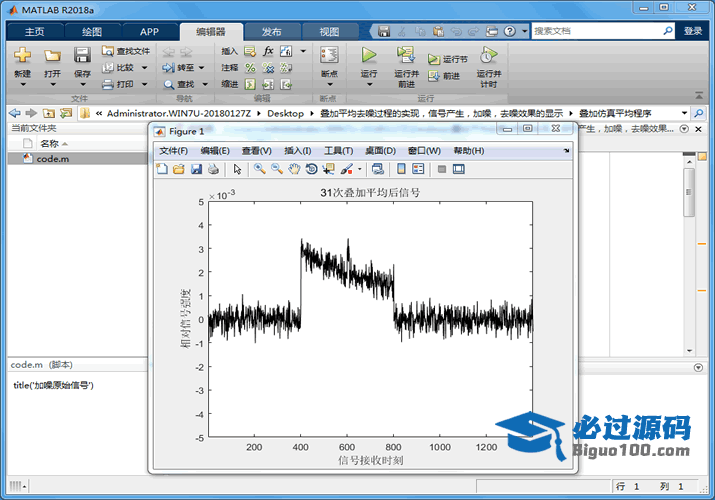Toggle the Brush data tool
Image resolution: width=715 pixels, height=500 pixels.
coord(347,169)
